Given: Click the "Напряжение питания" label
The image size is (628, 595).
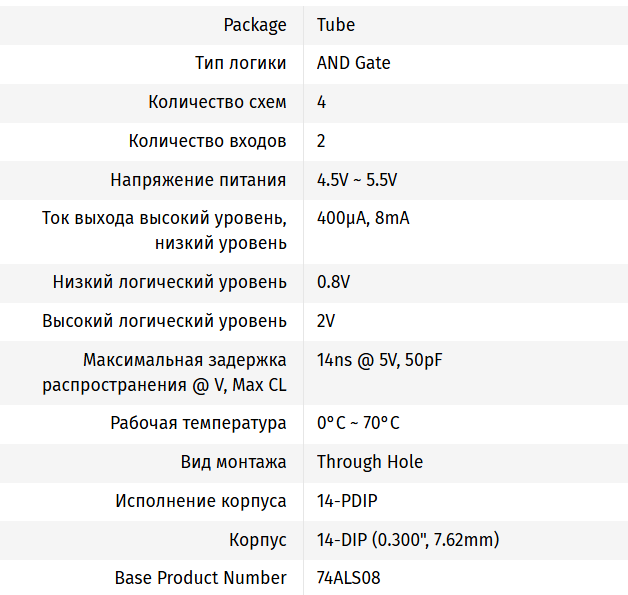Looking at the screenshot, I should [198, 180].
